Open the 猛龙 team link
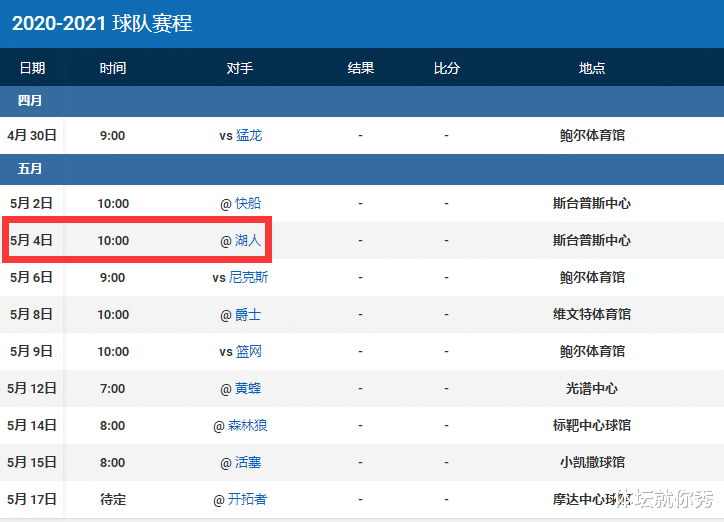The height and width of the screenshot is (522, 724). point(249,135)
